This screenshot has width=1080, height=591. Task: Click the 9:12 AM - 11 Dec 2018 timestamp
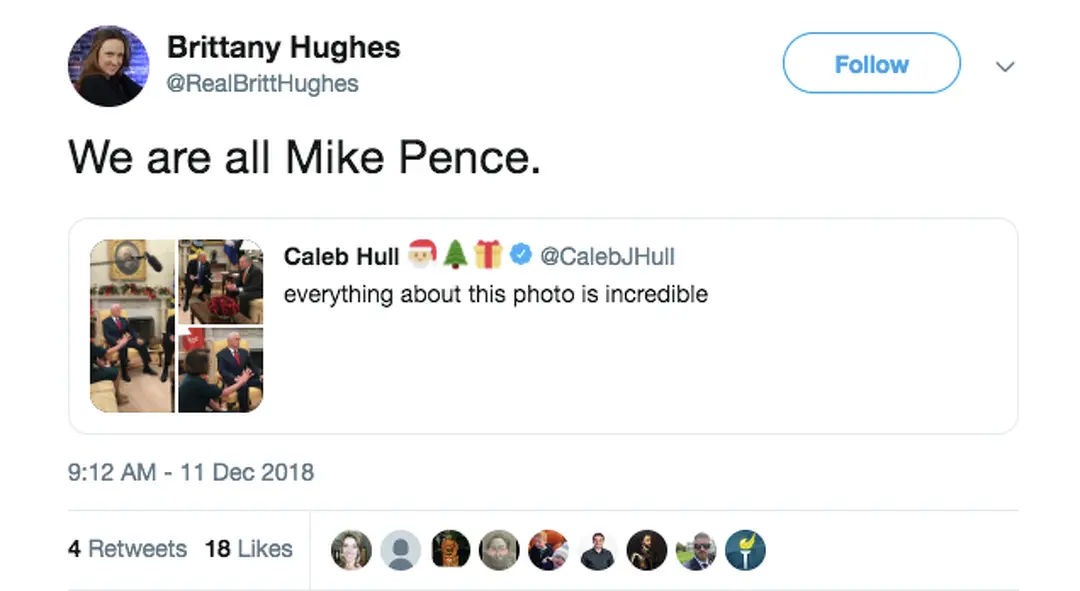coord(191,472)
